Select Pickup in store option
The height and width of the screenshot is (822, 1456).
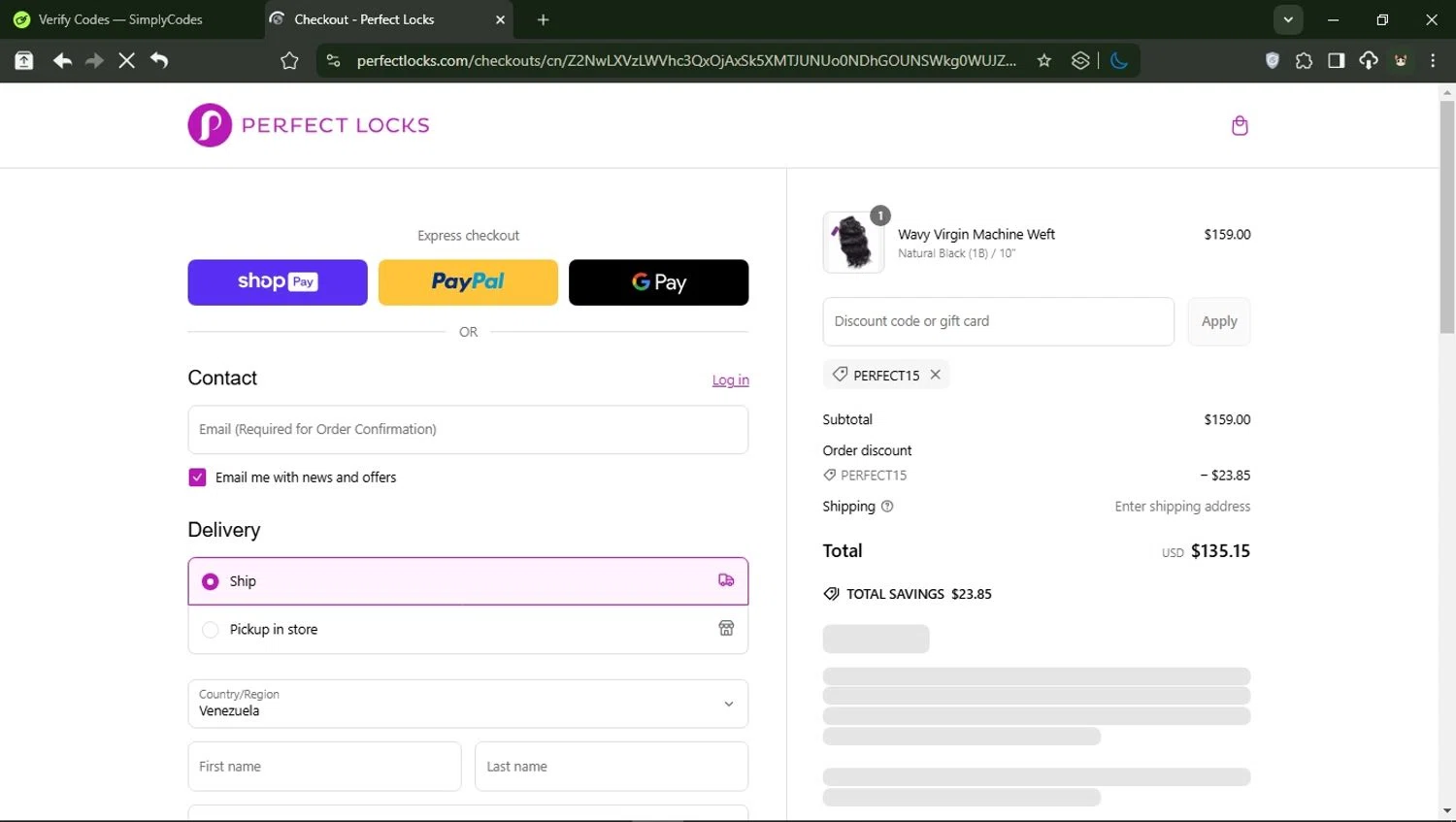(468, 629)
